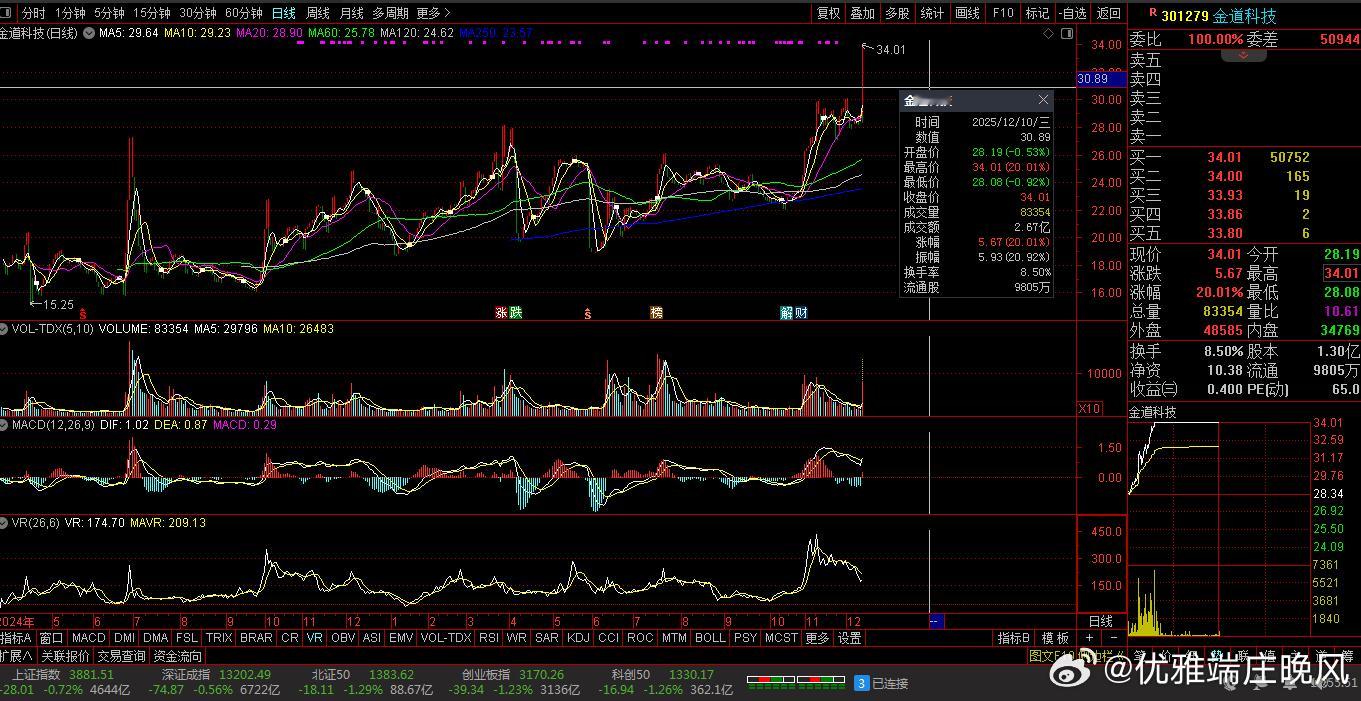The width and height of the screenshot is (1361, 701).
Task: Toggle the 复权 price adjustment option
Action: 828,13
